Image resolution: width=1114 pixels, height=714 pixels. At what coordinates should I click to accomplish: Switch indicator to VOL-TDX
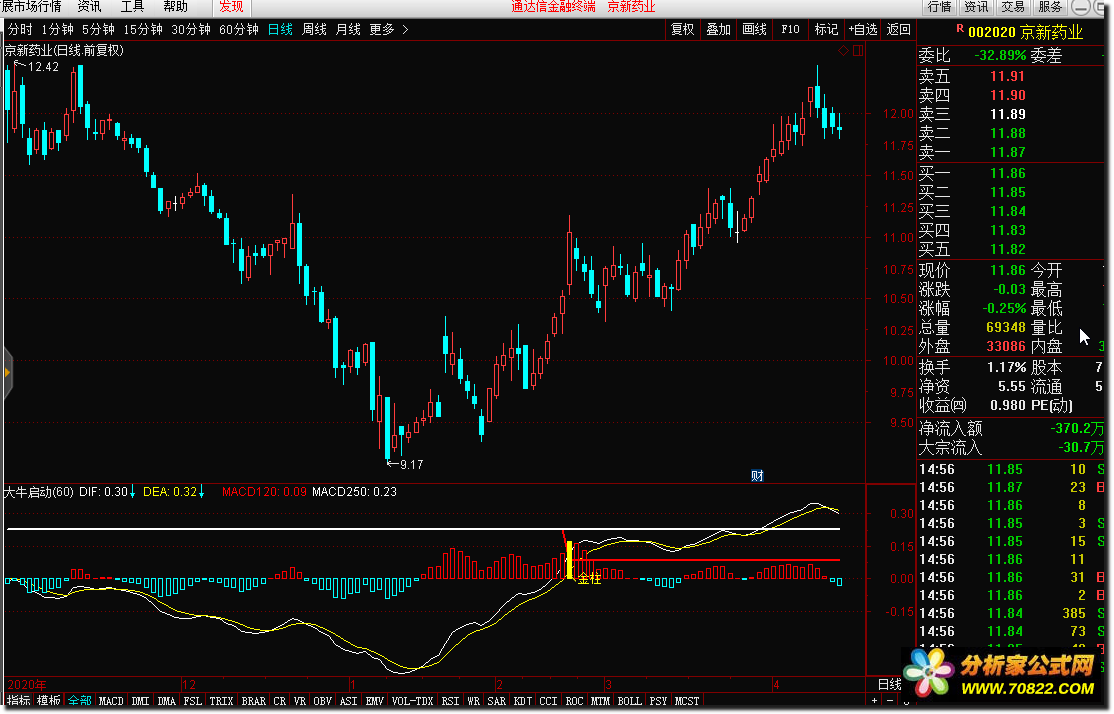click(412, 701)
